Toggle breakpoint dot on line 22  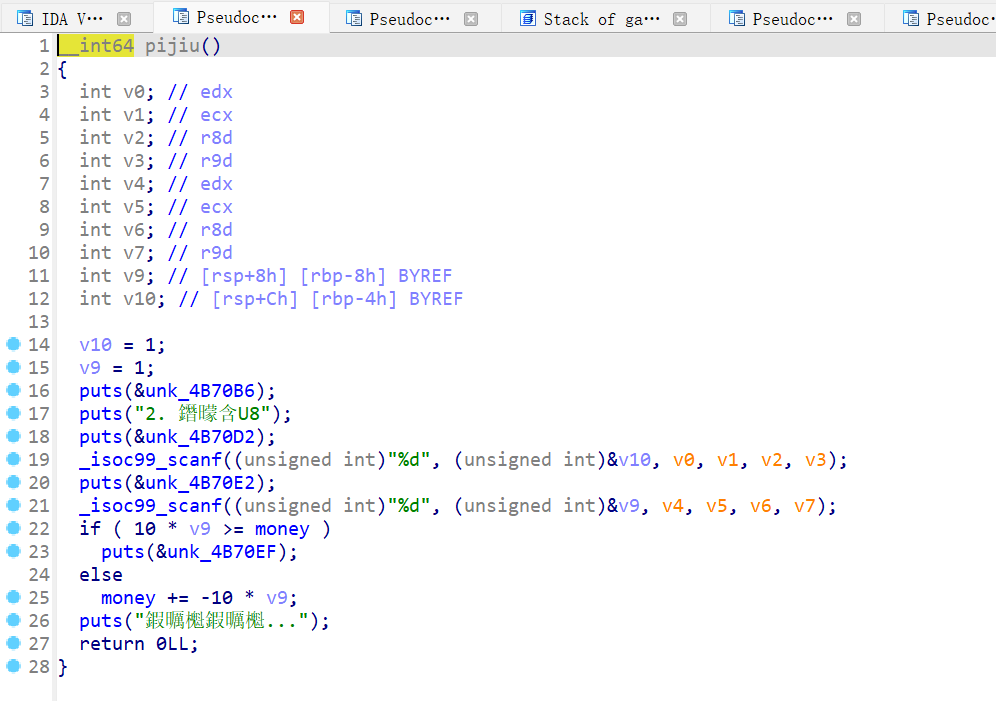point(13,529)
